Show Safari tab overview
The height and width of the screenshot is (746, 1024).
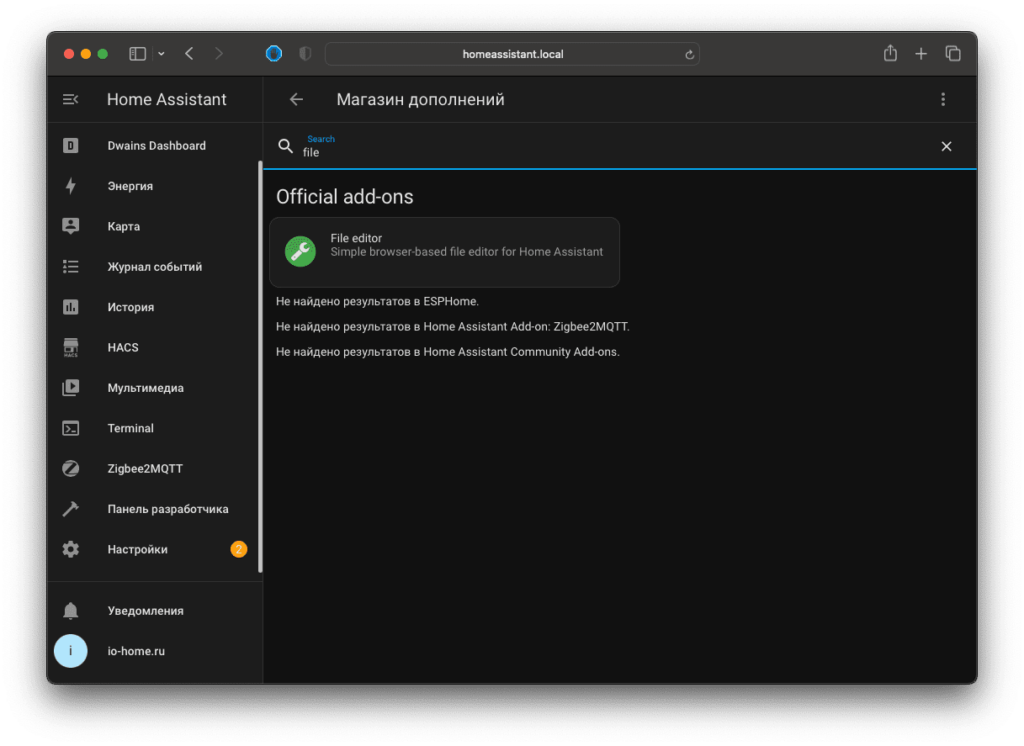point(953,54)
